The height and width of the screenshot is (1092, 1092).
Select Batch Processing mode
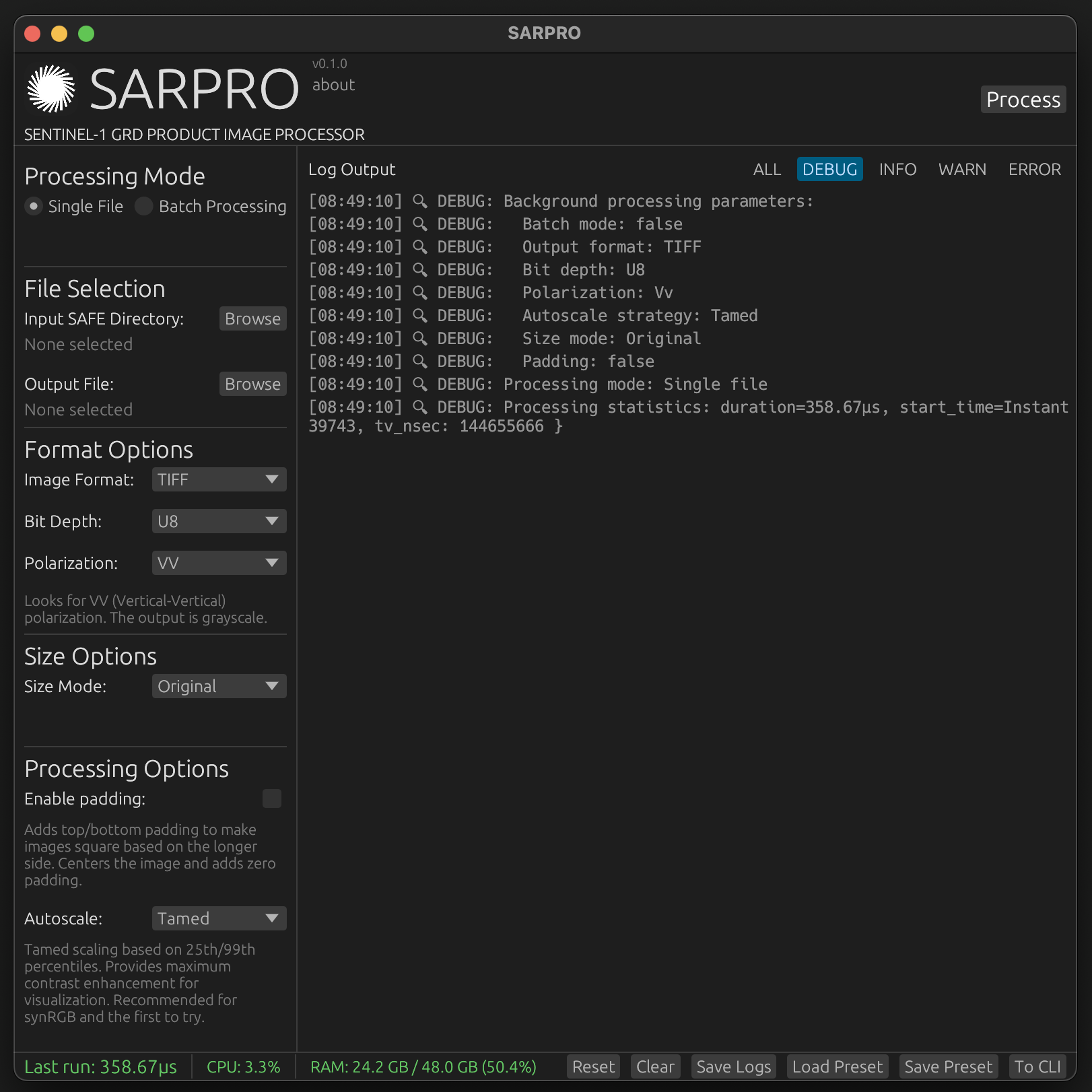[143, 206]
